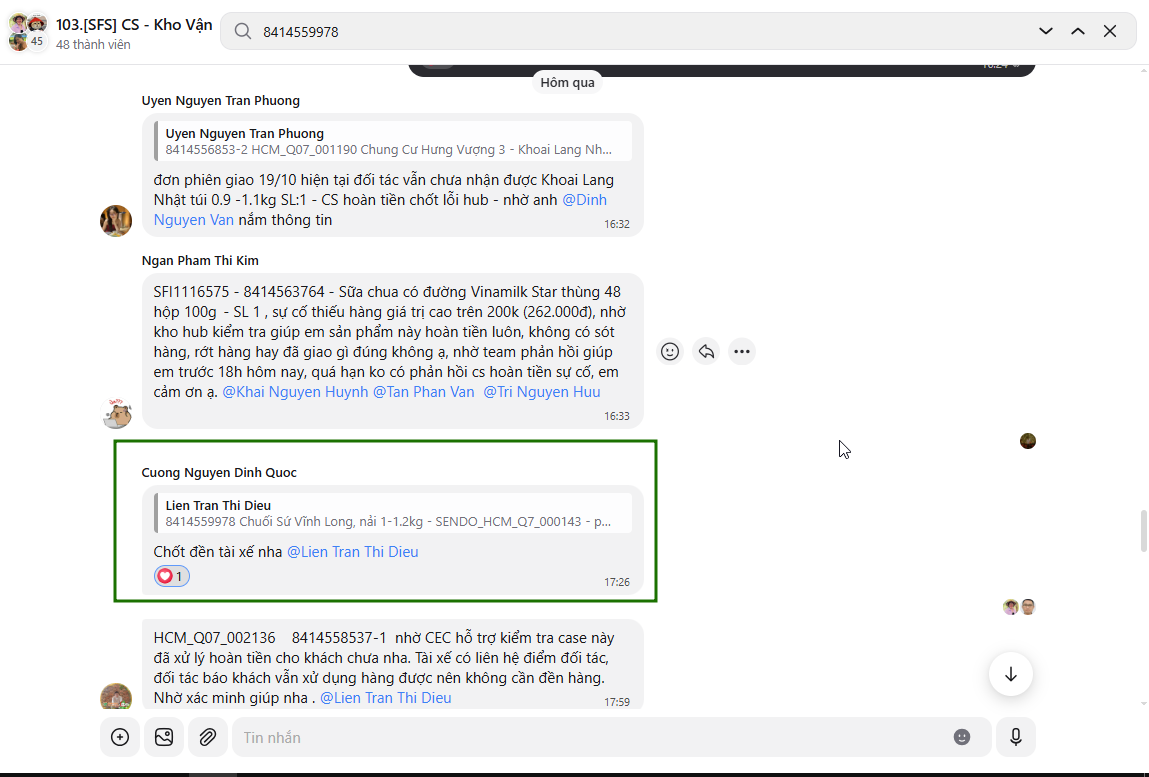Screen dimensions: 1149x777
Task: Open emoji picker in message box
Action: point(961,737)
